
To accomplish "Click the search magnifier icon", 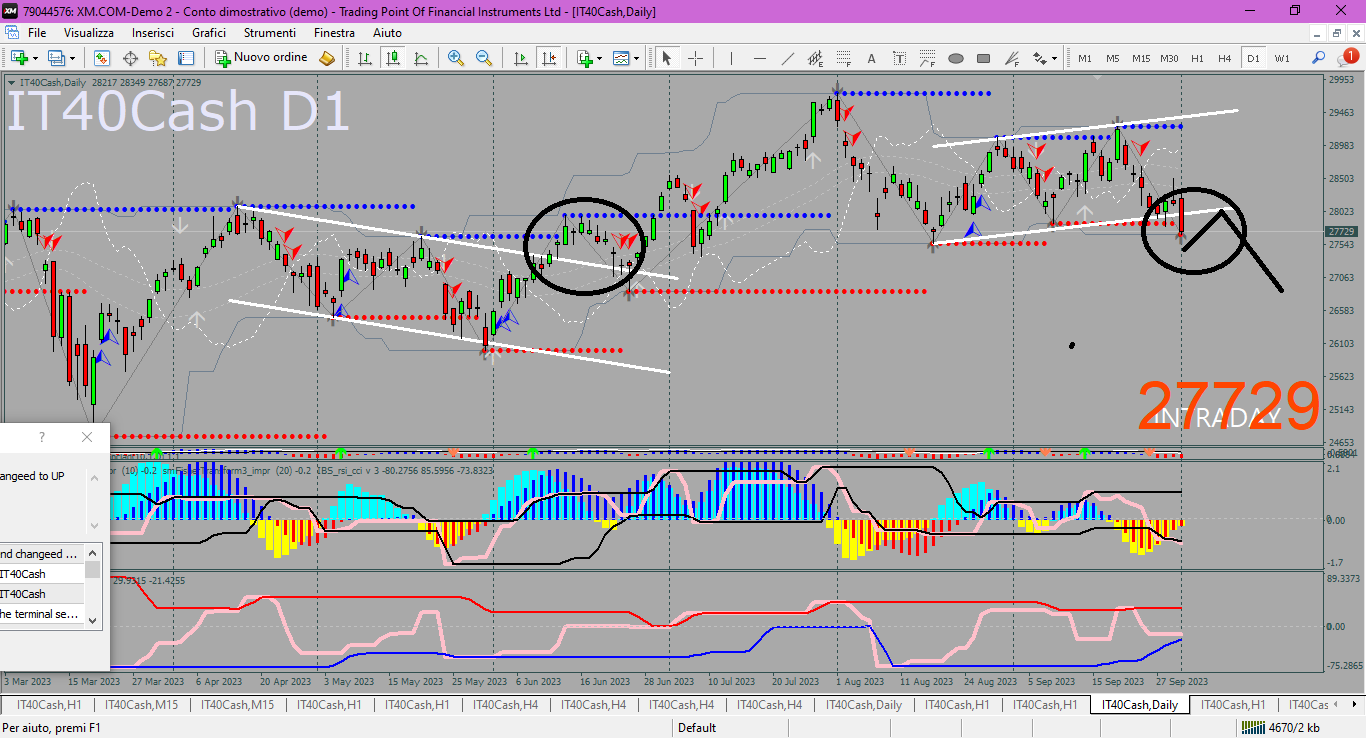I will (1318, 58).
